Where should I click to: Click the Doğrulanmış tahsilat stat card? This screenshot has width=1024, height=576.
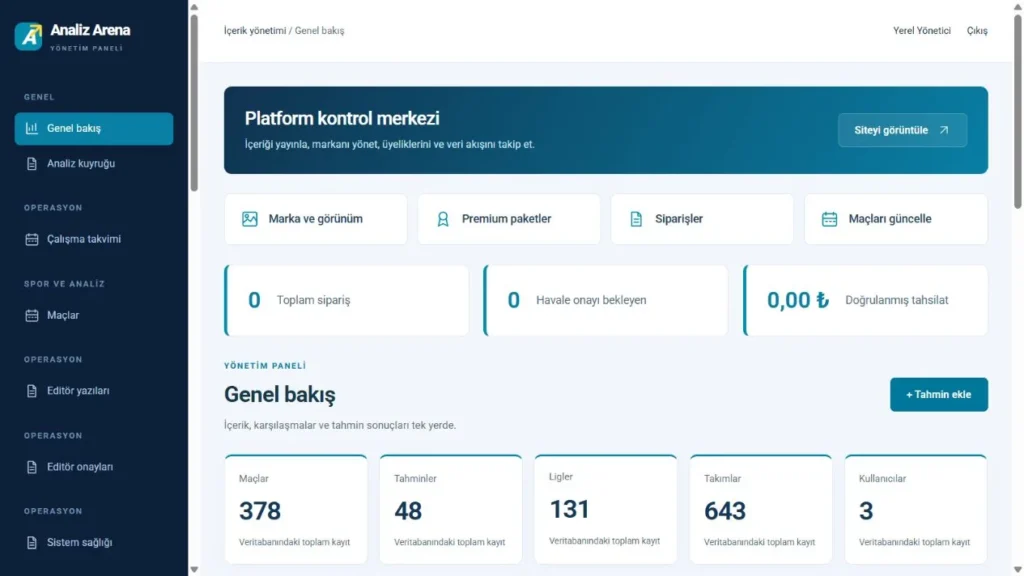865,300
